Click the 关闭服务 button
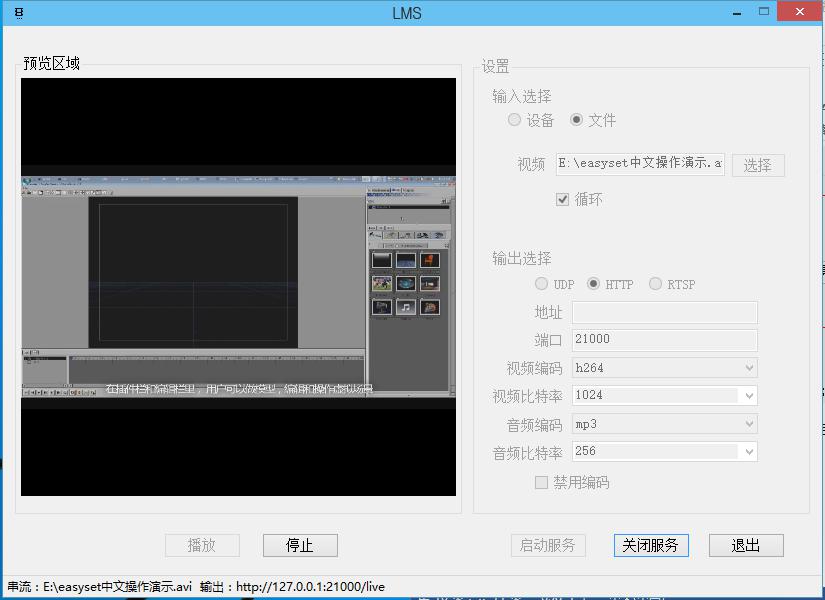This screenshot has height=600, width=825. 651,545
